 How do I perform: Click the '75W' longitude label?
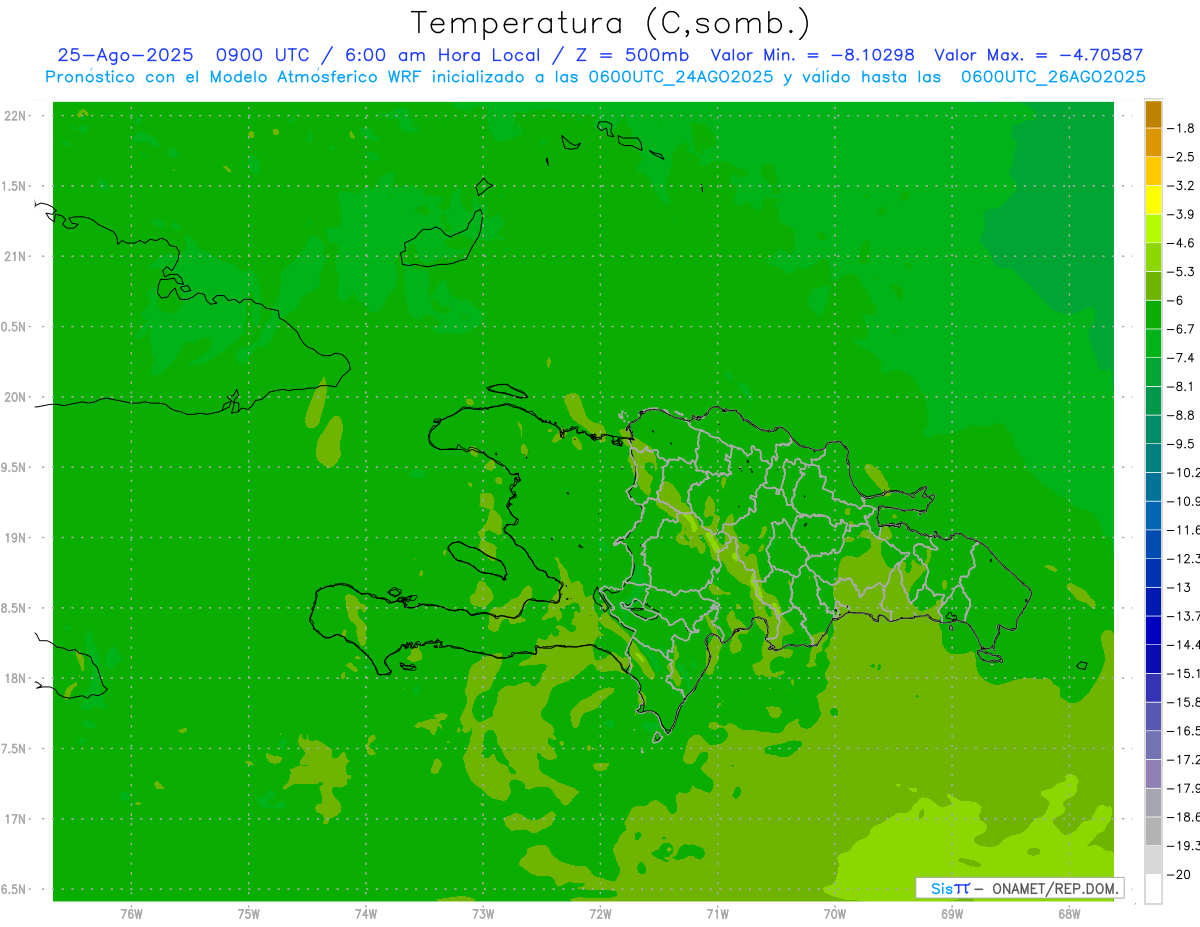tap(248, 914)
